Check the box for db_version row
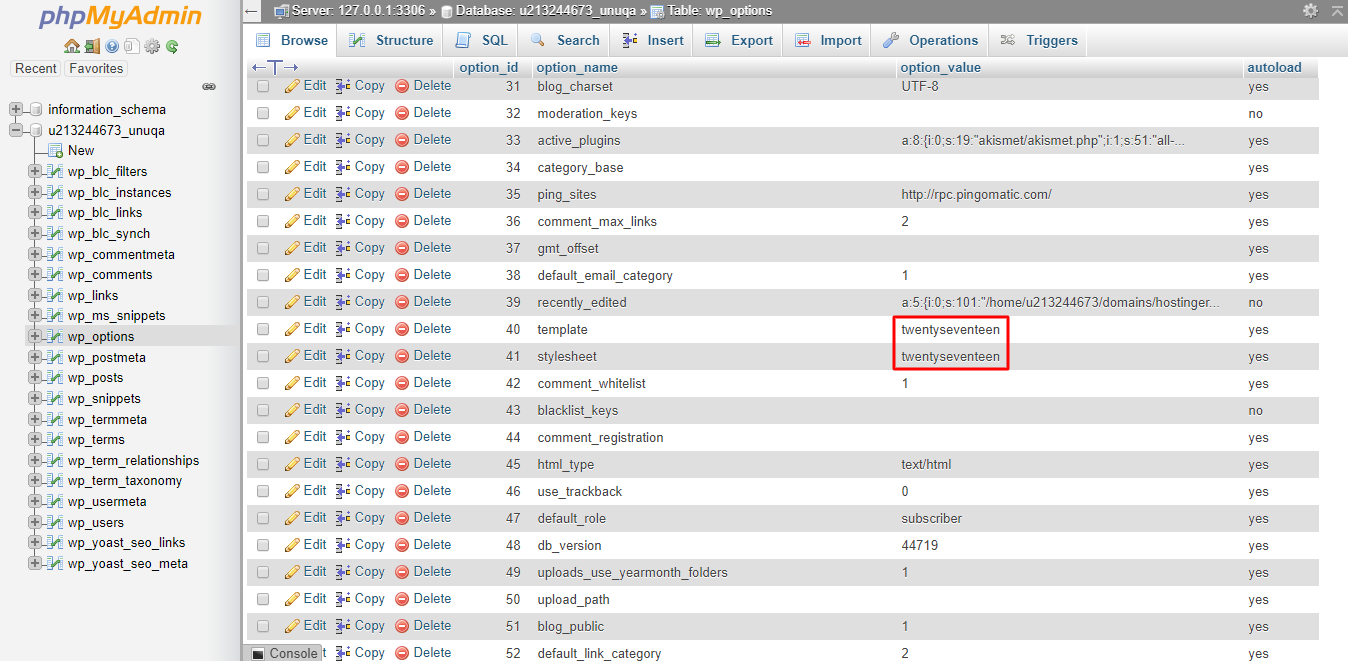This screenshot has width=1348, height=661. (x=263, y=545)
